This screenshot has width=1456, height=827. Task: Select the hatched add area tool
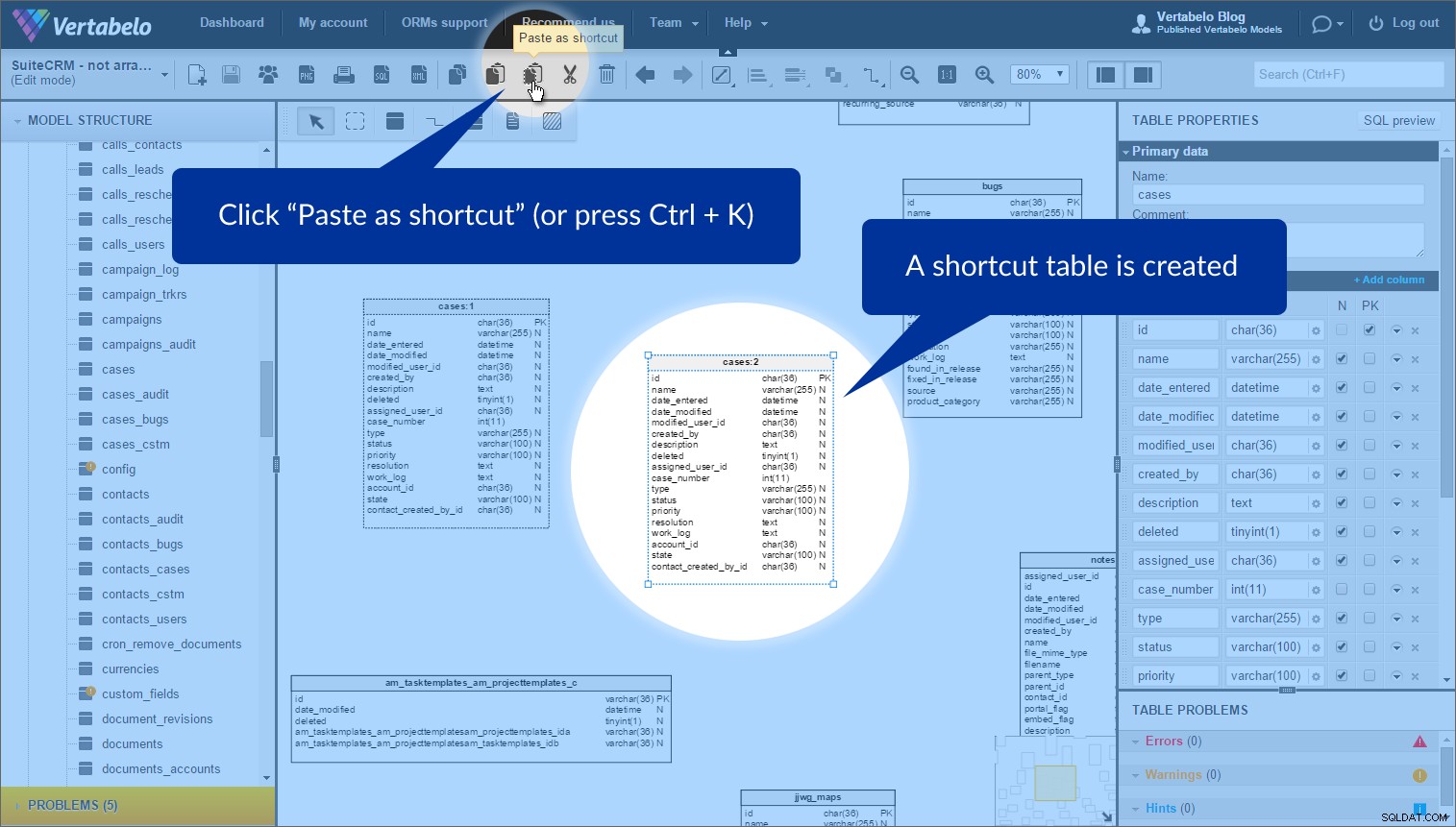[552, 121]
